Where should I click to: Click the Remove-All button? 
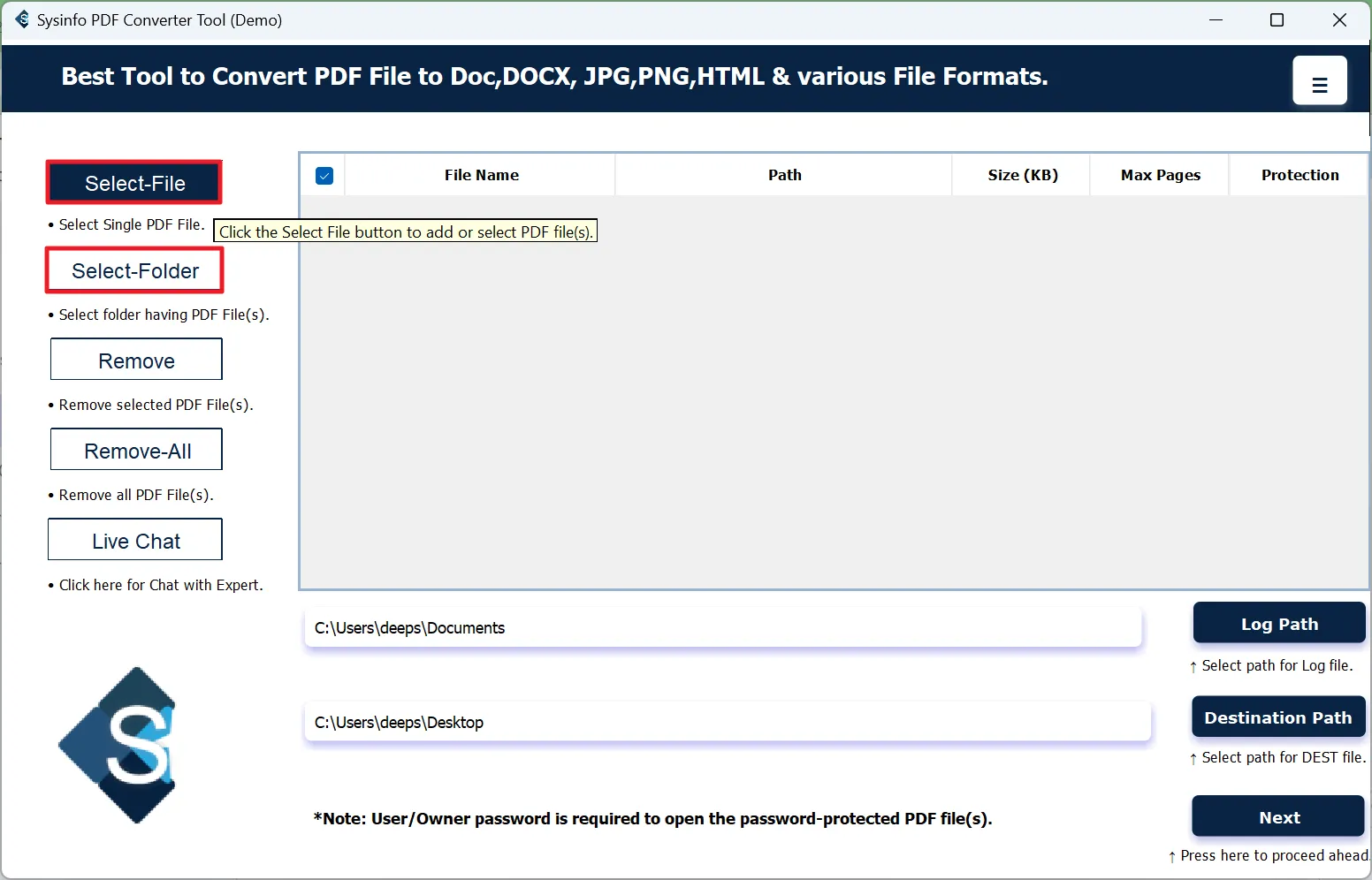pos(136,451)
